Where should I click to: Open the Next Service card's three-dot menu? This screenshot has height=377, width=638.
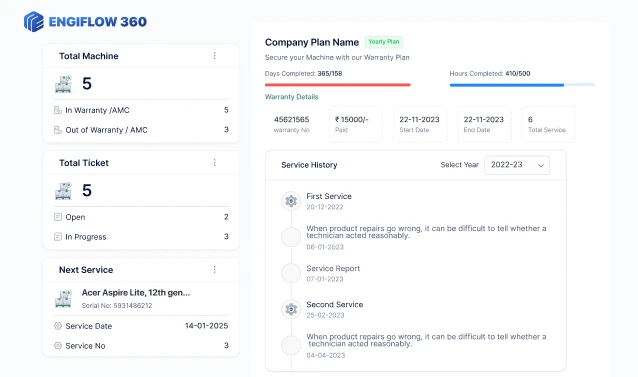pos(214,270)
